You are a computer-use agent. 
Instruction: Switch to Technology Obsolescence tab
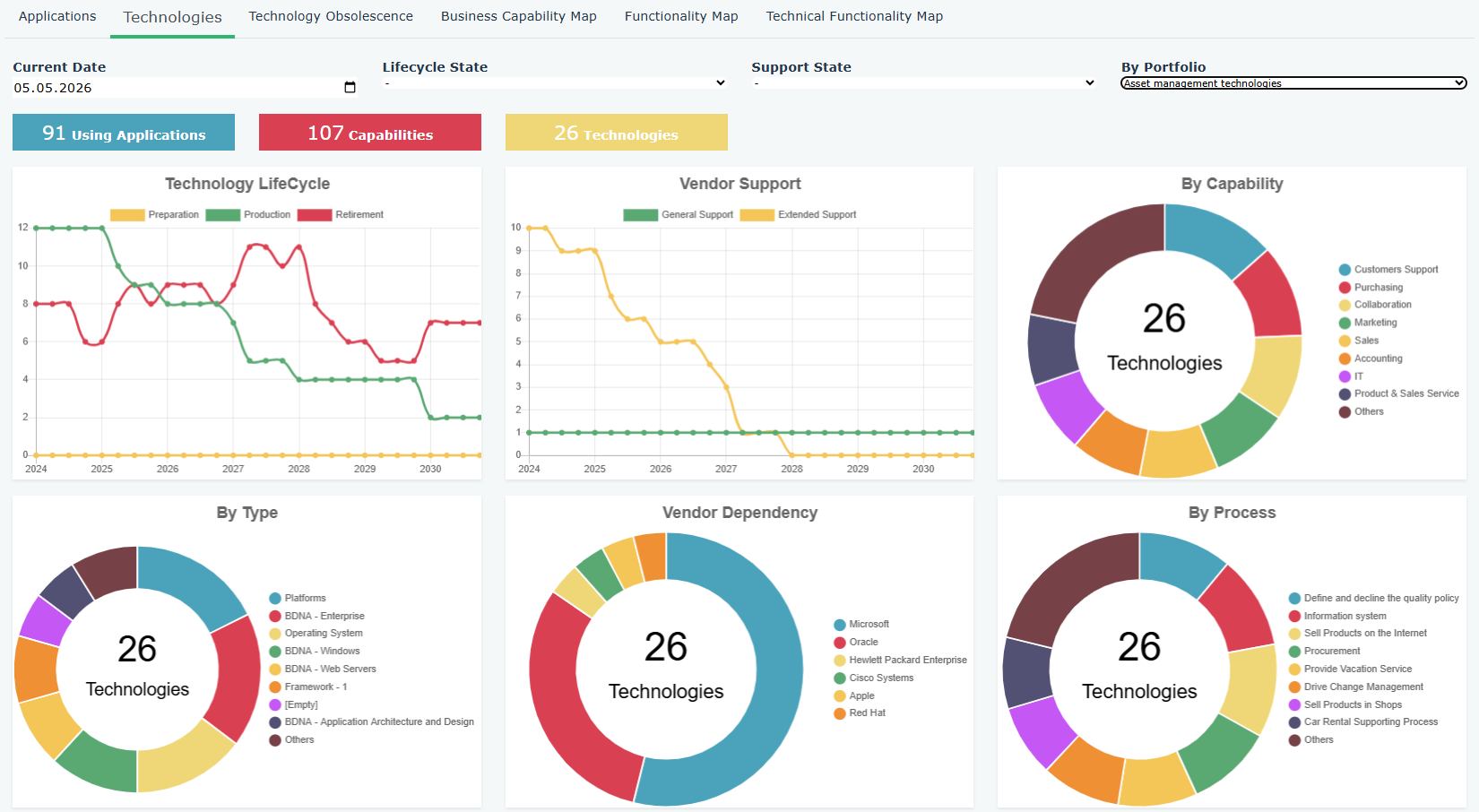click(x=331, y=16)
